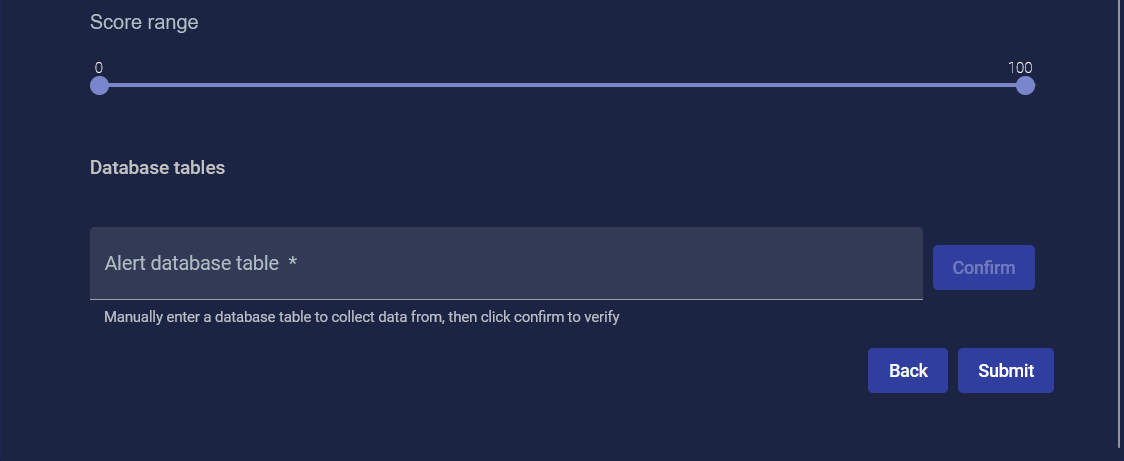Click the "Database tables" section heading
The image size is (1124, 461).
[x=157, y=168]
